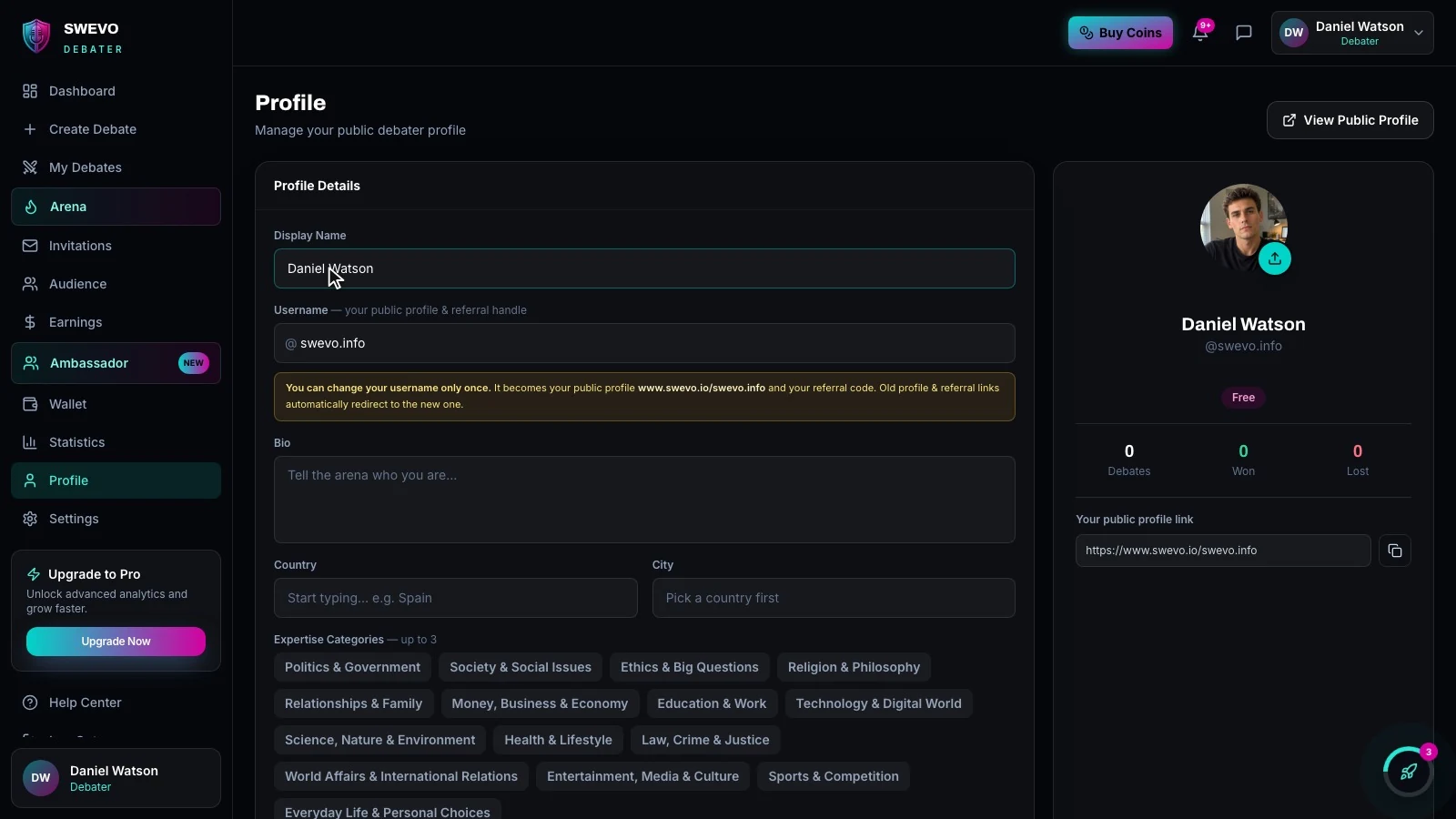This screenshot has height=819, width=1456.
Task: Toggle the Sports & Competition chip
Action: tap(834, 776)
